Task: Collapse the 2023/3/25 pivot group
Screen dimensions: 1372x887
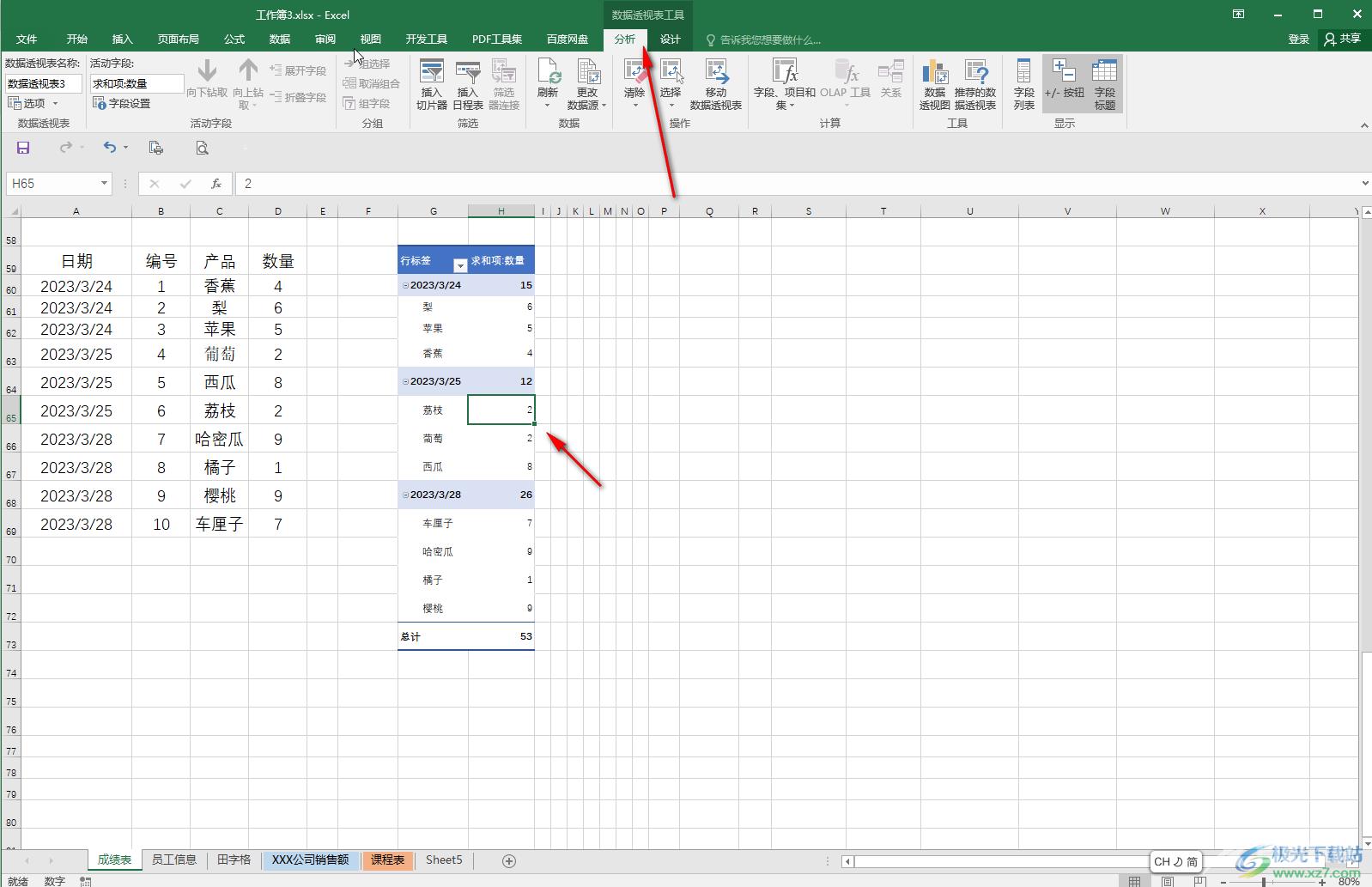Action: [x=406, y=381]
